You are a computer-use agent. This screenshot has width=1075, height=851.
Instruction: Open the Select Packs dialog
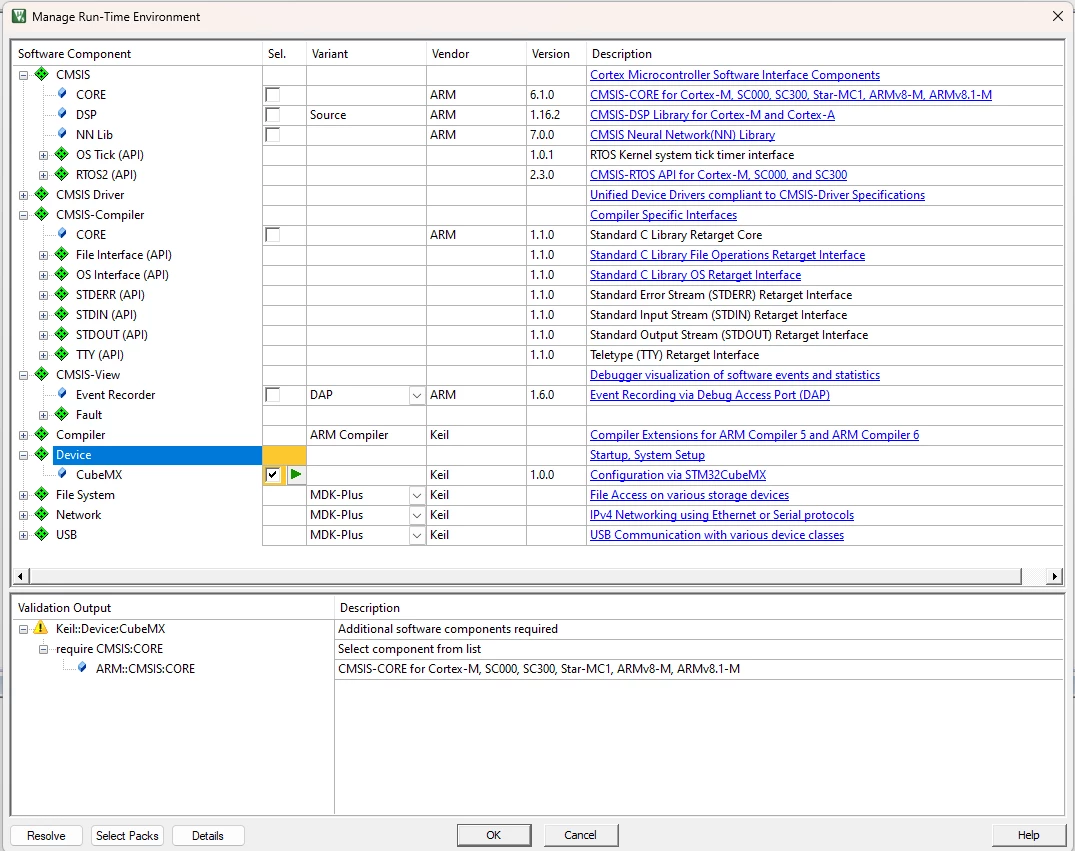pyautogui.click(x=127, y=835)
